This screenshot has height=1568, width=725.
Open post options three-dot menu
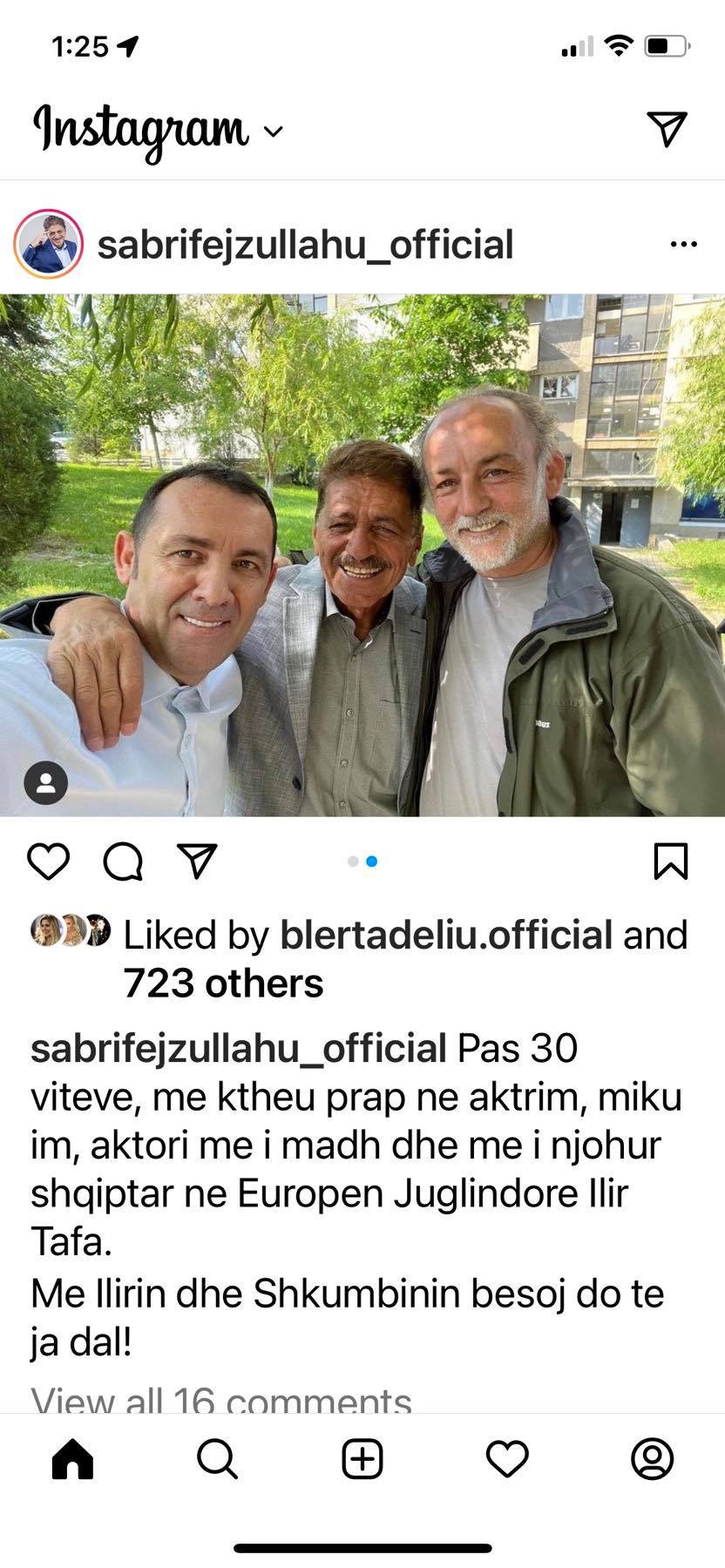pos(684,245)
